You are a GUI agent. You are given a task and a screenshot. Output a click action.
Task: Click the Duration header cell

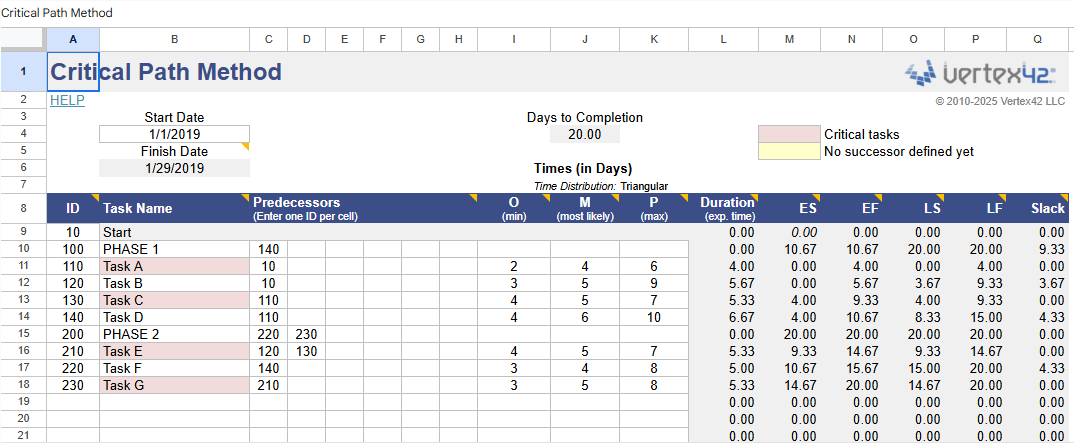pos(724,208)
